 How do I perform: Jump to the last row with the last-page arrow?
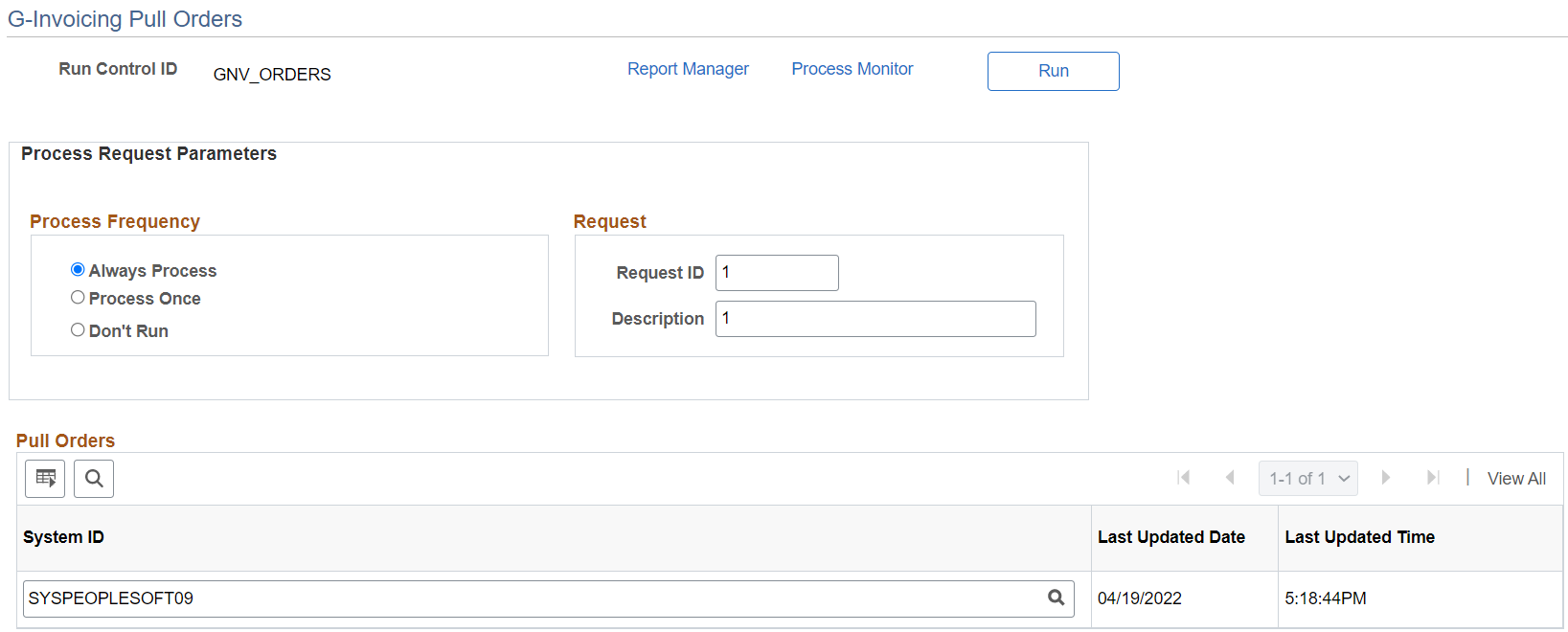[x=1433, y=478]
